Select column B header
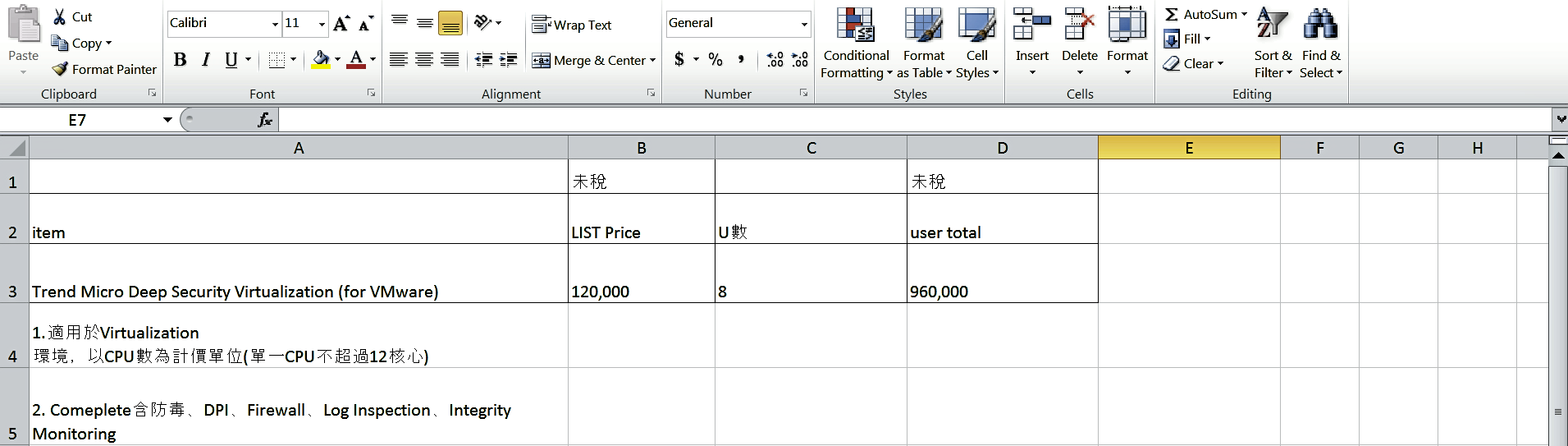Screen dimensions: 1568x446 pyautogui.click(x=641, y=148)
